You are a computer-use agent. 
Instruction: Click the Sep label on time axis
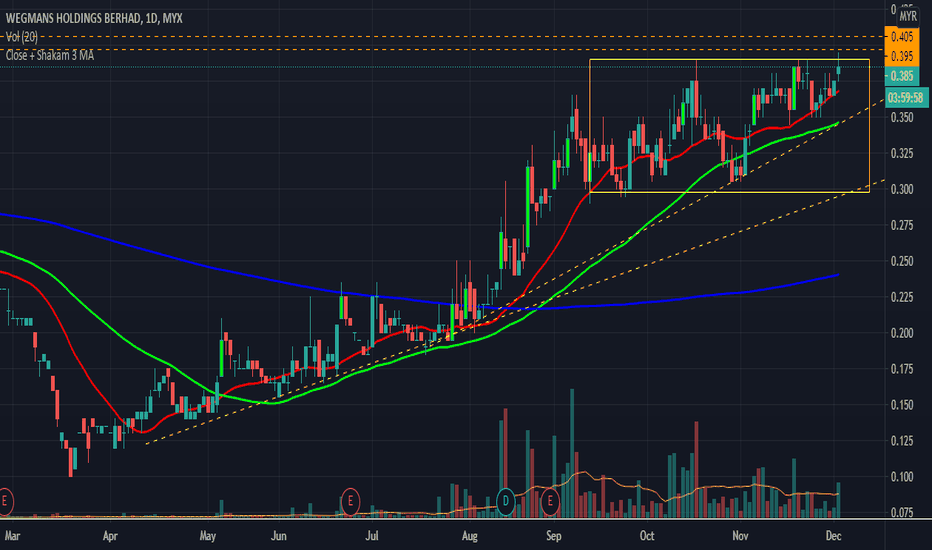(x=553, y=536)
